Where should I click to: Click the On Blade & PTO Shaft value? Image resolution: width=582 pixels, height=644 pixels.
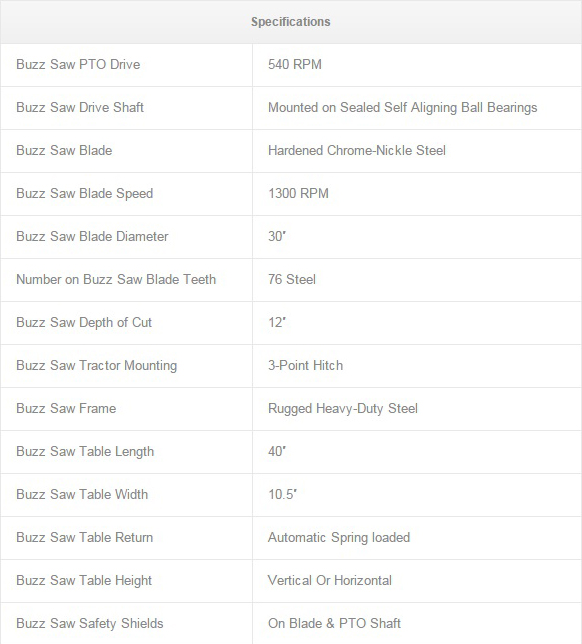(x=334, y=623)
